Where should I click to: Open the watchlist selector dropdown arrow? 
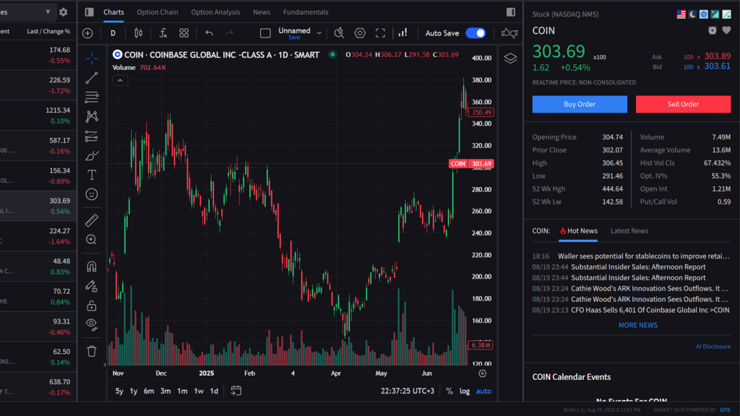click(x=48, y=12)
